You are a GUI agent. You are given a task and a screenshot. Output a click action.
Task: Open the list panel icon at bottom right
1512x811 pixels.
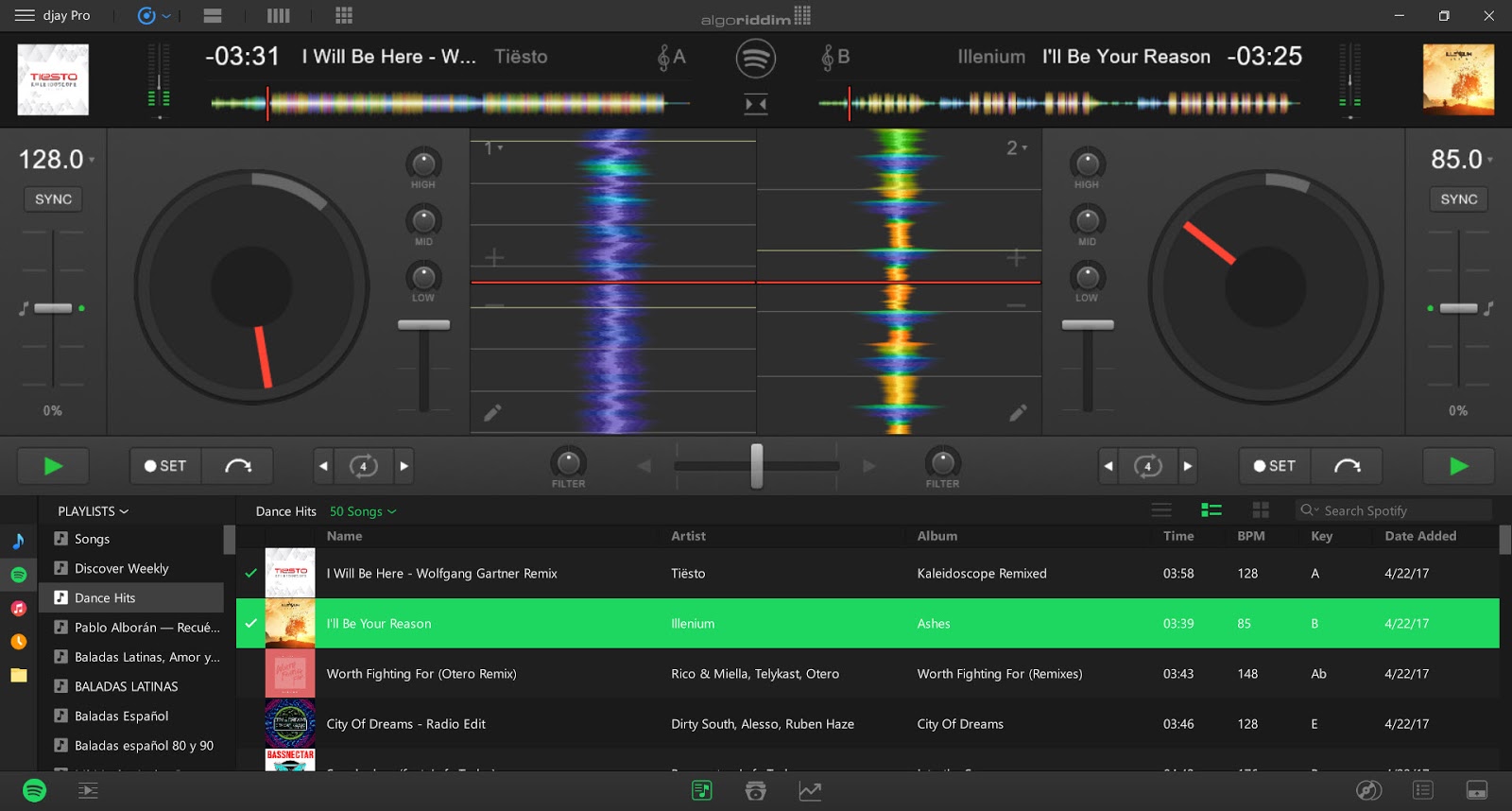coord(1423,790)
